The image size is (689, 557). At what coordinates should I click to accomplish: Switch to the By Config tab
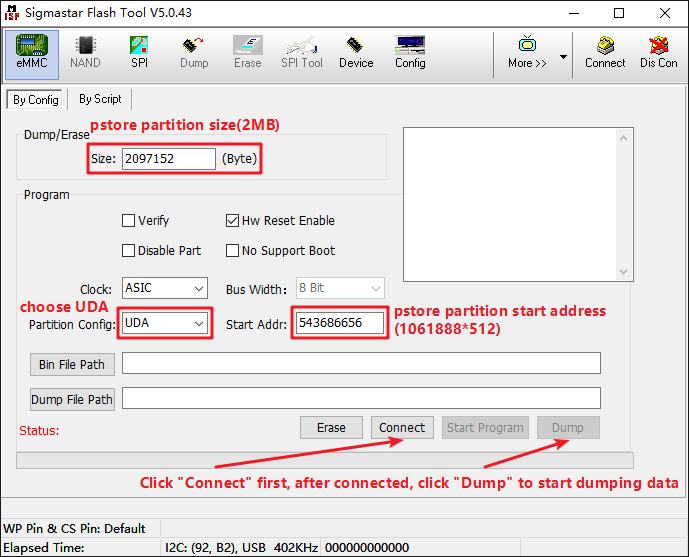(35, 100)
